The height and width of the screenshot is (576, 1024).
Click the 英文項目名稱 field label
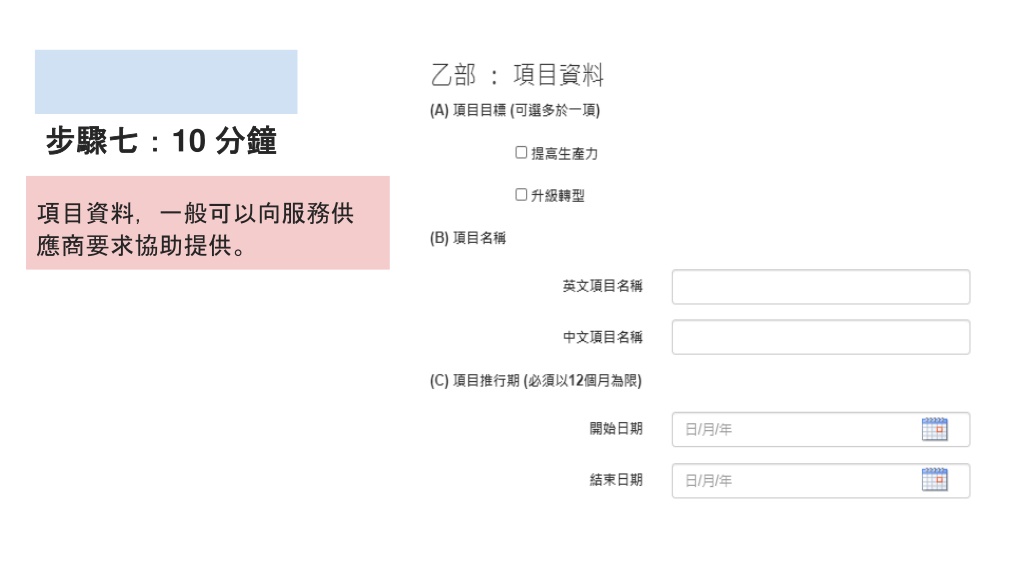point(603,286)
